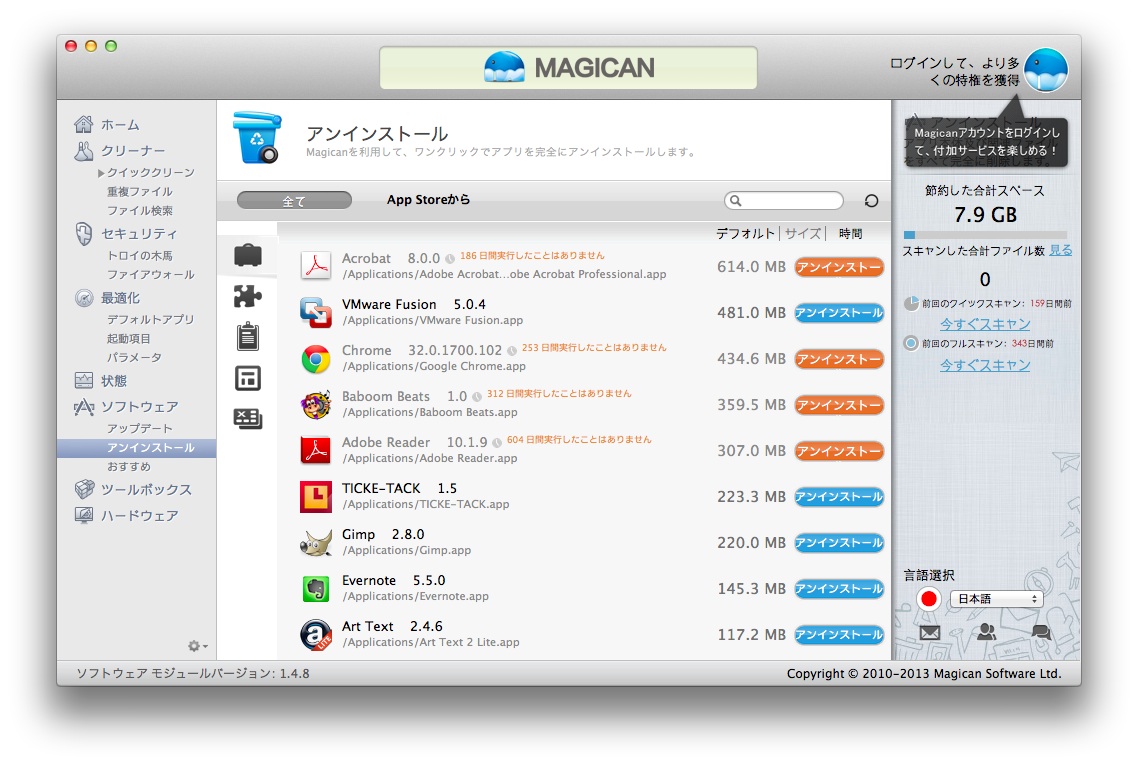The height and width of the screenshot is (765, 1138).
Task: Sort the list by デフォルト
Action: 745,234
